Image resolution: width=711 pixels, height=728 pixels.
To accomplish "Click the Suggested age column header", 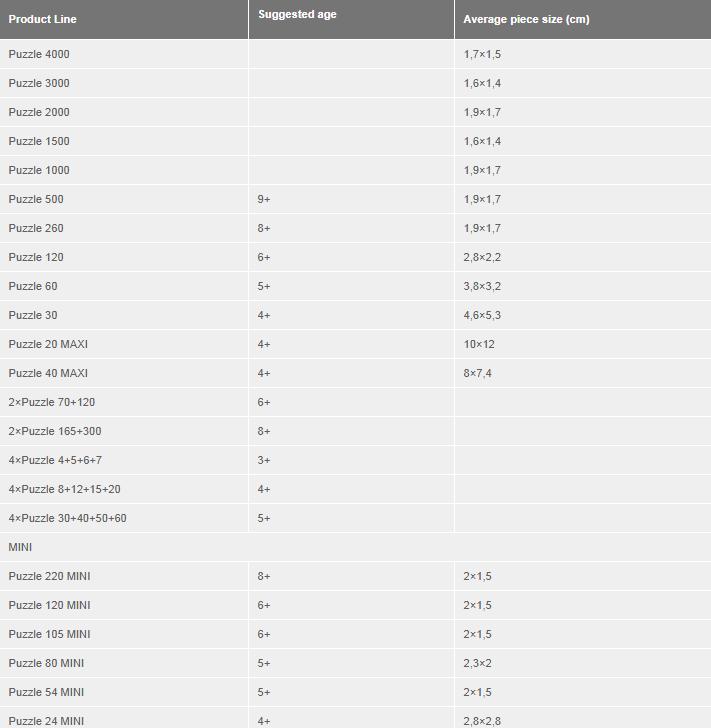I will 297,14.
